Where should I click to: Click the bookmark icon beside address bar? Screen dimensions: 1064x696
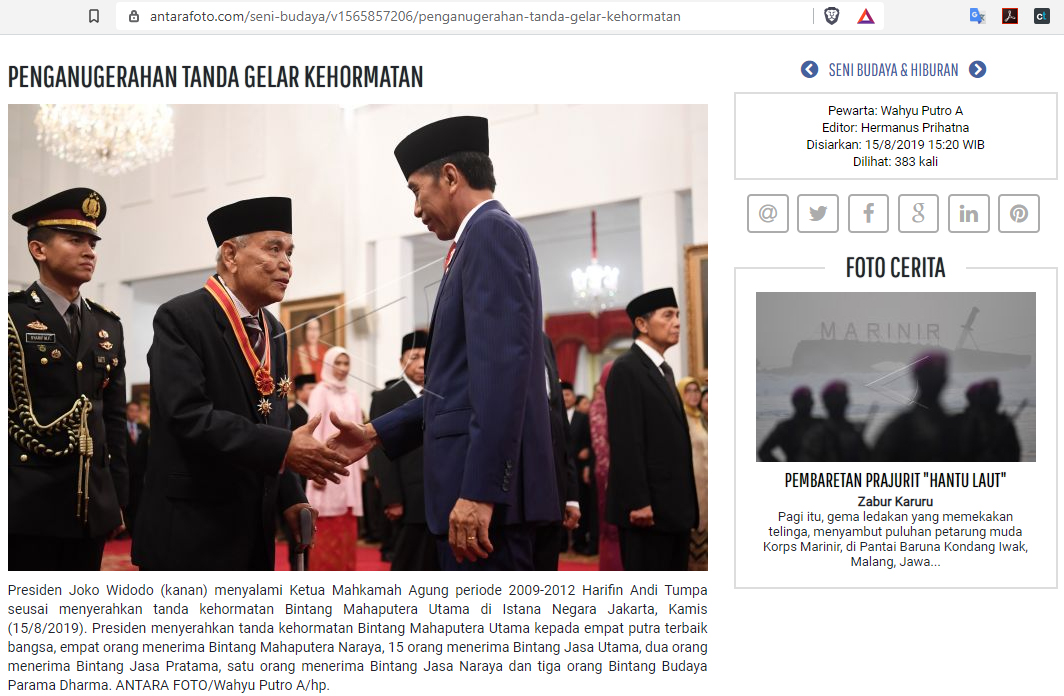tap(94, 16)
